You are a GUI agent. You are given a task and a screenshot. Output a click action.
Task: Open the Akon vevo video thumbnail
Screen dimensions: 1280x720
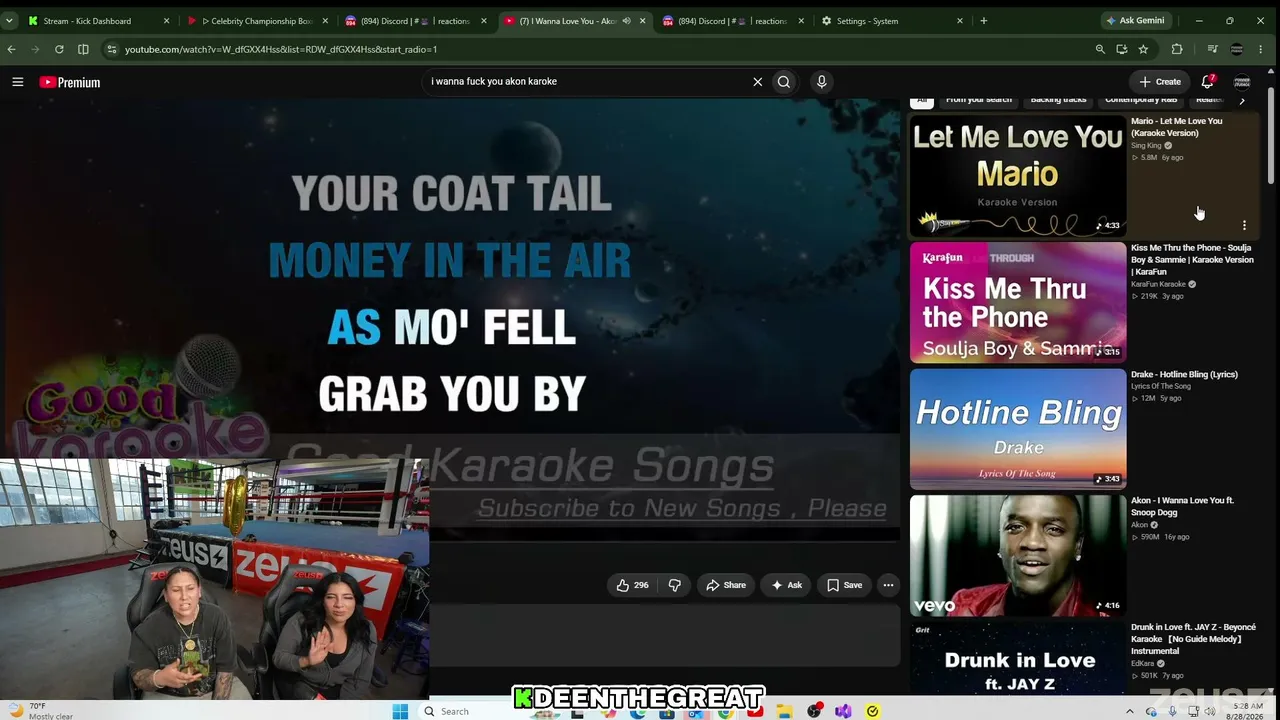click(1018, 556)
